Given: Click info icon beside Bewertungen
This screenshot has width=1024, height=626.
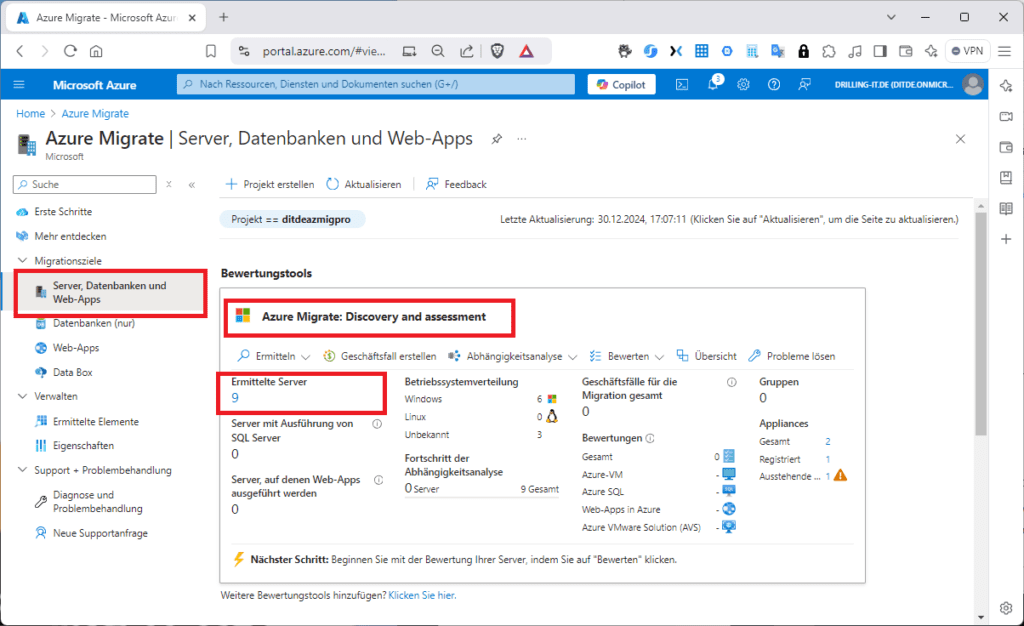Looking at the screenshot, I should tap(650, 439).
